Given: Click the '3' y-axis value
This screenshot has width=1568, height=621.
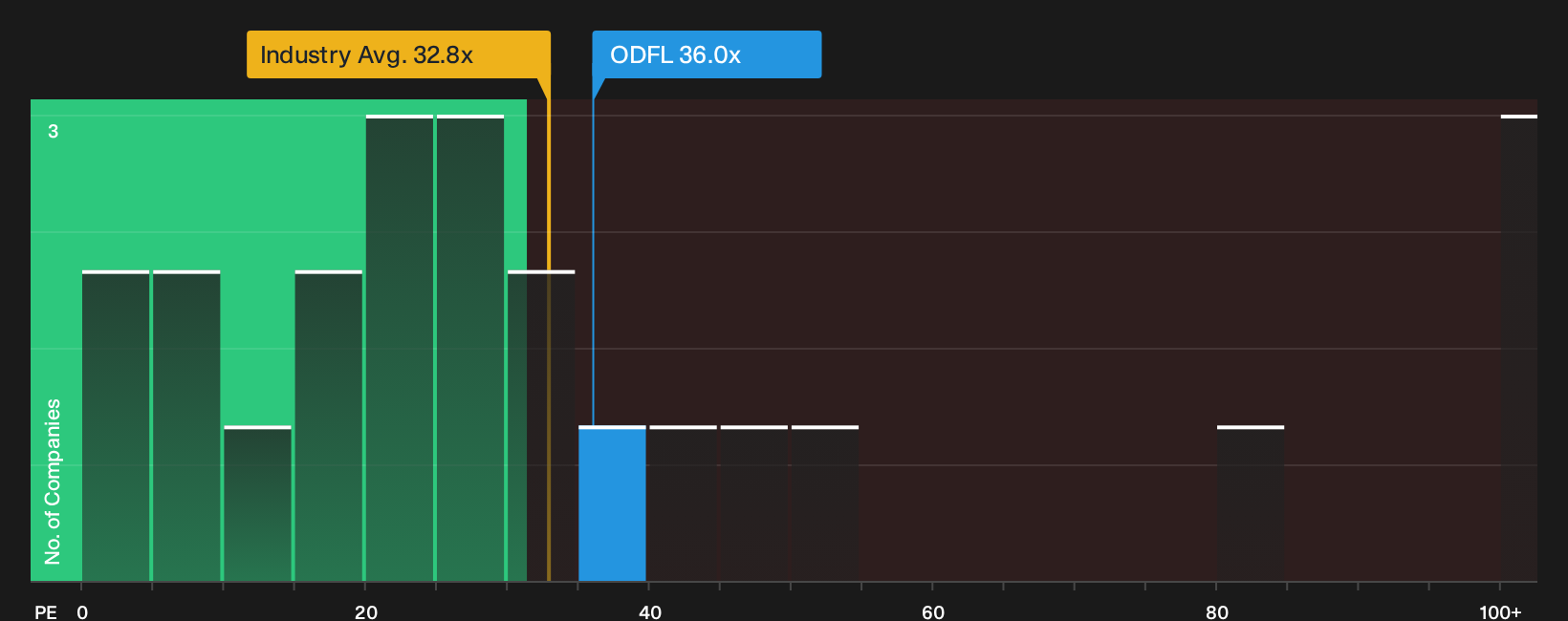Looking at the screenshot, I should tap(54, 131).
